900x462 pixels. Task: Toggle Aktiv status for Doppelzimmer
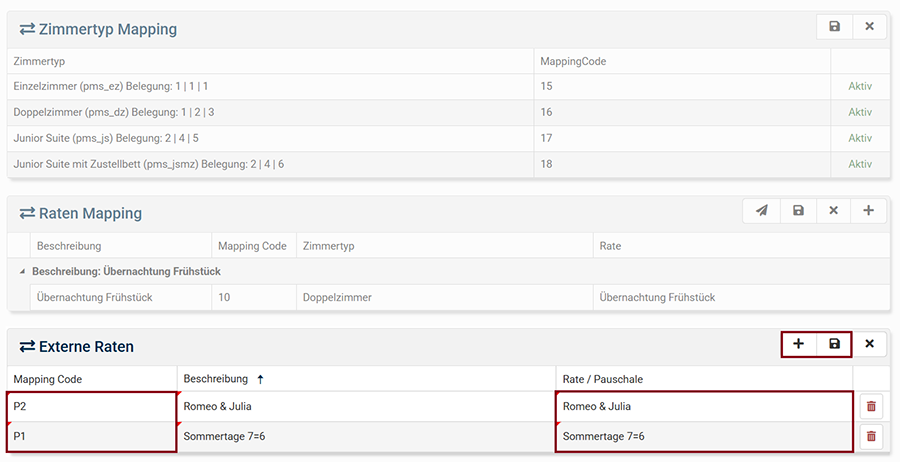[x=860, y=112]
